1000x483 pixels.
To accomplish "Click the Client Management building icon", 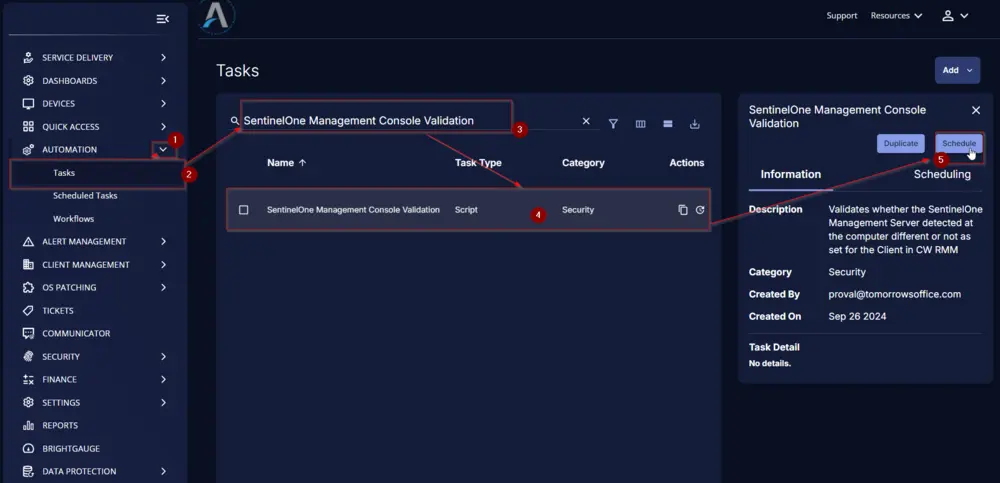I will tap(28, 264).
